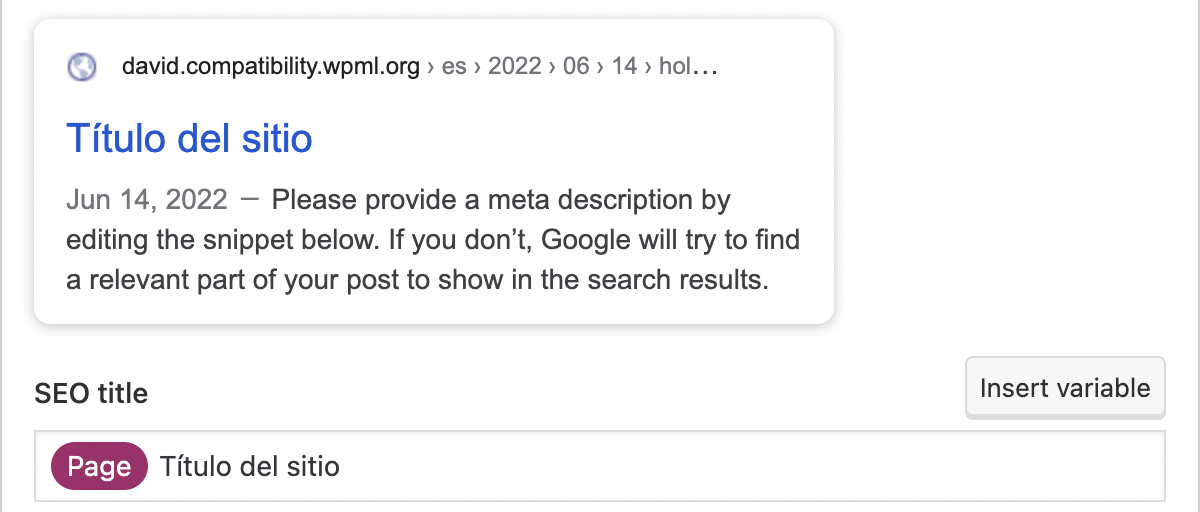Click the 'es' breadcrumb segment in URL
This screenshot has width=1200, height=512.
pyautogui.click(x=454, y=68)
